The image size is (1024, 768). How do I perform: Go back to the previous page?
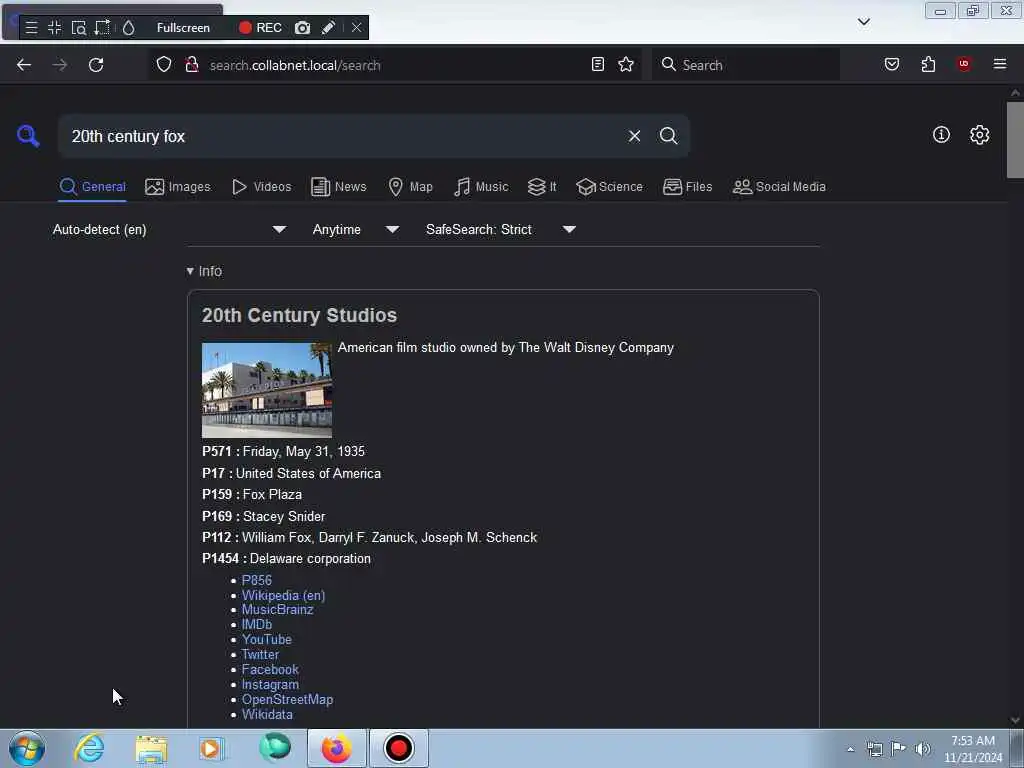pyautogui.click(x=24, y=65)
